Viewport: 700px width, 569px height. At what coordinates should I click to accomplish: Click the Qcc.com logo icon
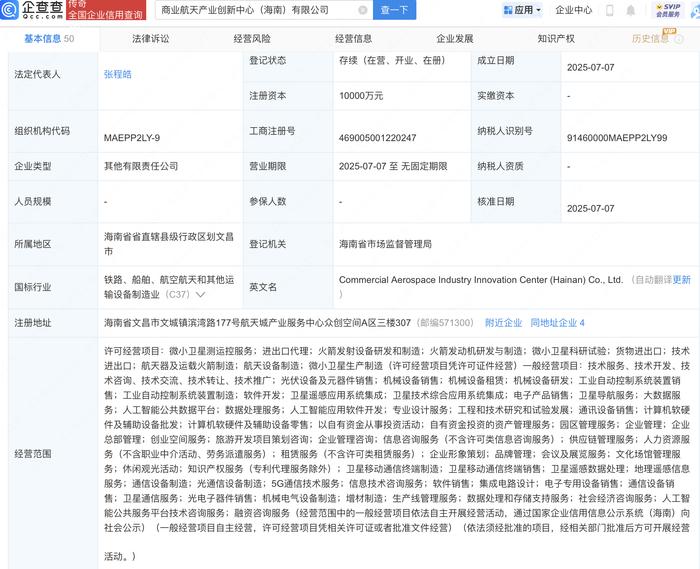[9, 9]
